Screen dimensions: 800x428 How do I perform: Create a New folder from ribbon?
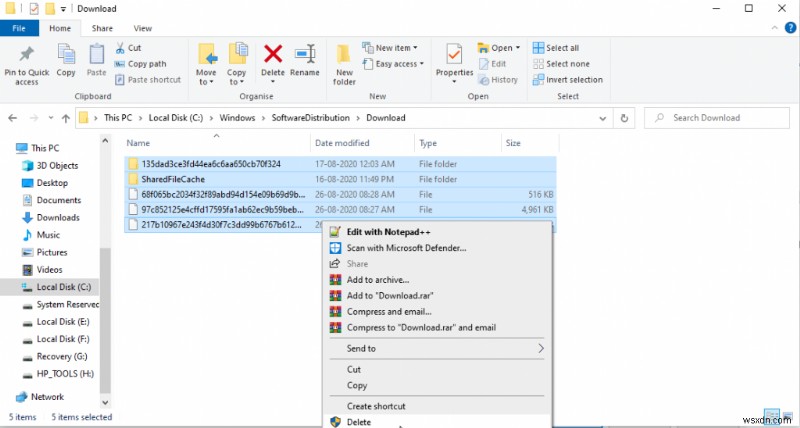[x=344, y=65]
